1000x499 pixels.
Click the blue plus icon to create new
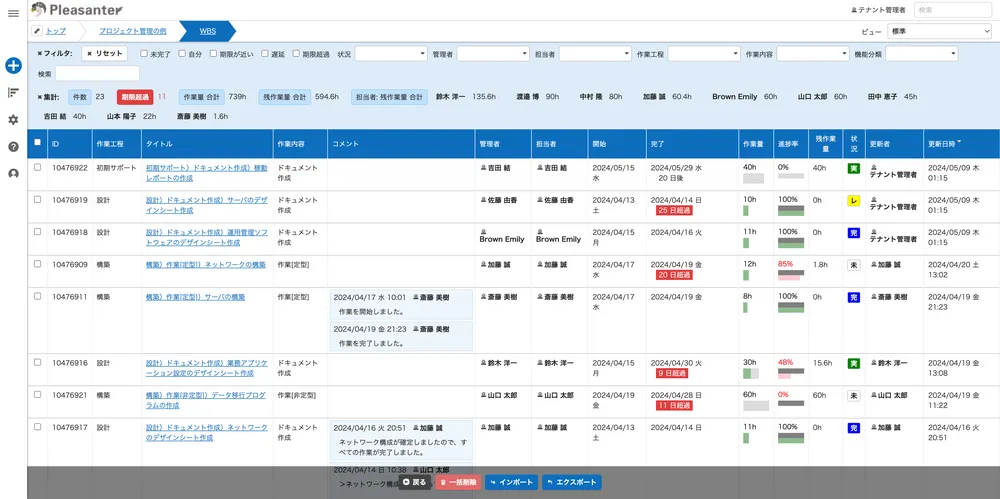point(13,65)
